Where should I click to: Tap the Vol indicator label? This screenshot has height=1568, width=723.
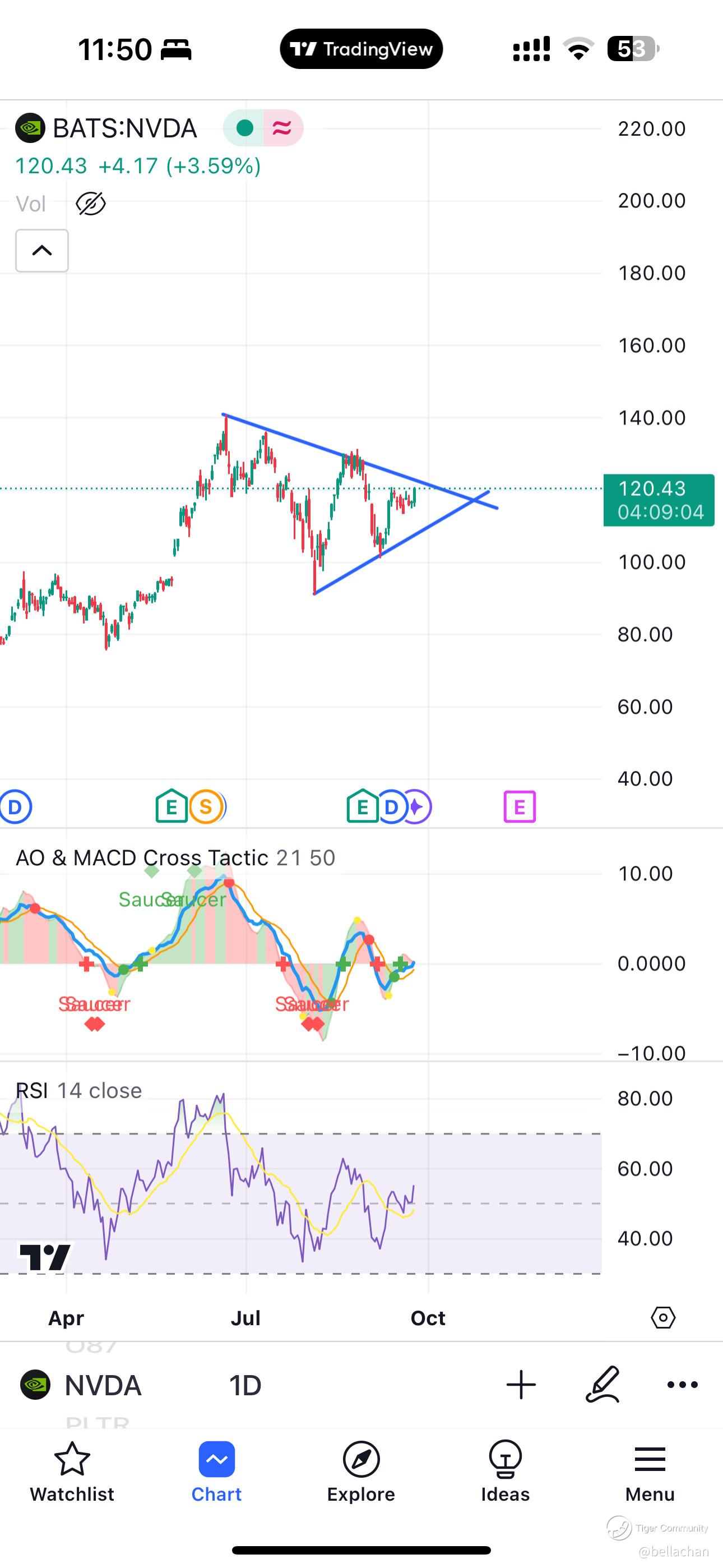click(x=30, y=204)
